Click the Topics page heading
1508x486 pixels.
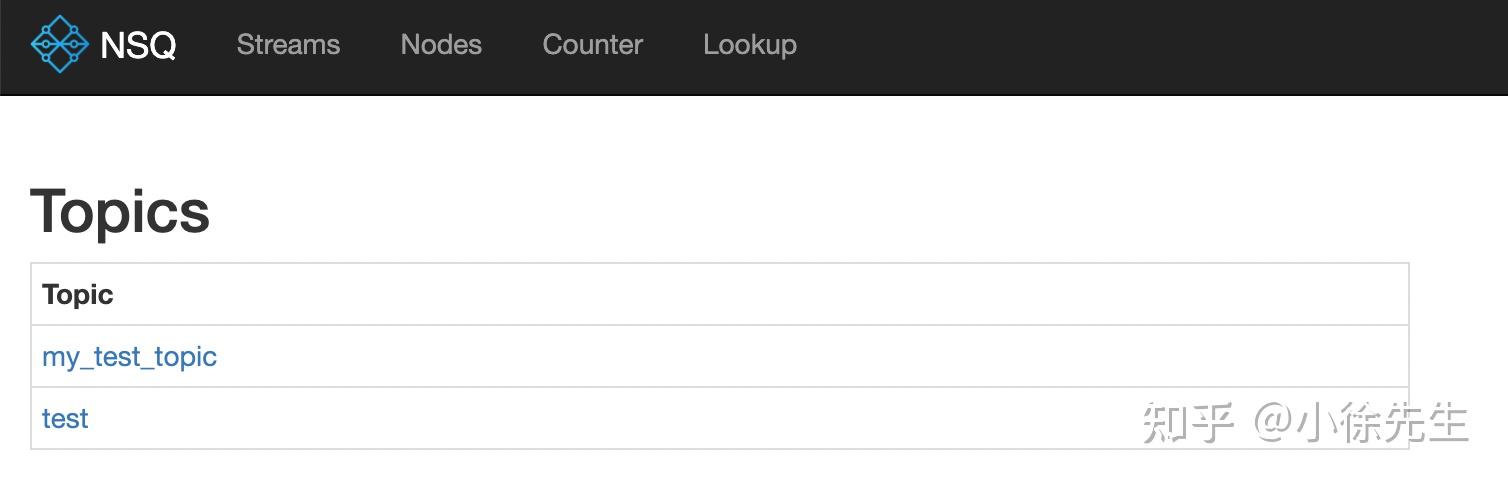tap(120, 211)
